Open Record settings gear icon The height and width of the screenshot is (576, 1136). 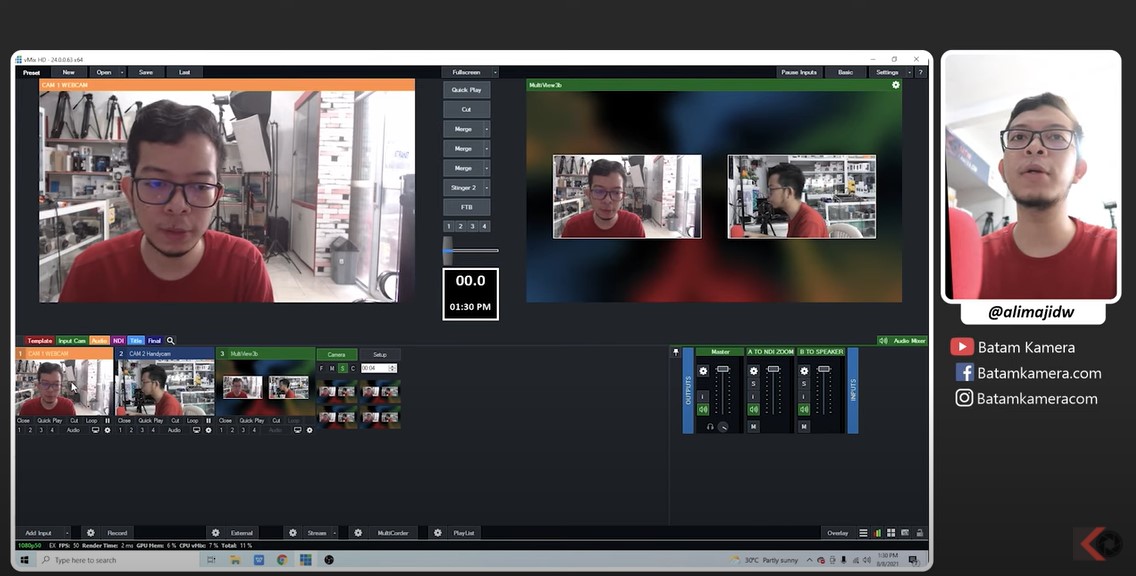90,533
